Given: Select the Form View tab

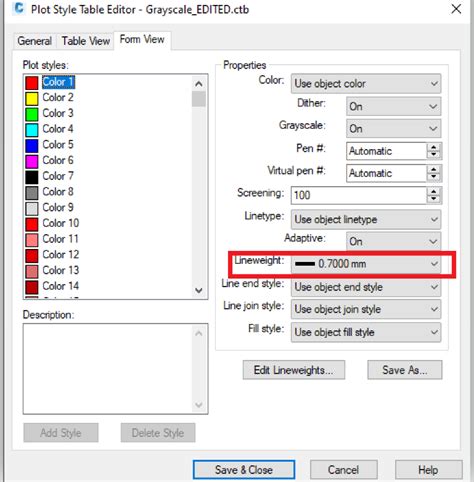Looking at the screenshot, I should 142,40.
